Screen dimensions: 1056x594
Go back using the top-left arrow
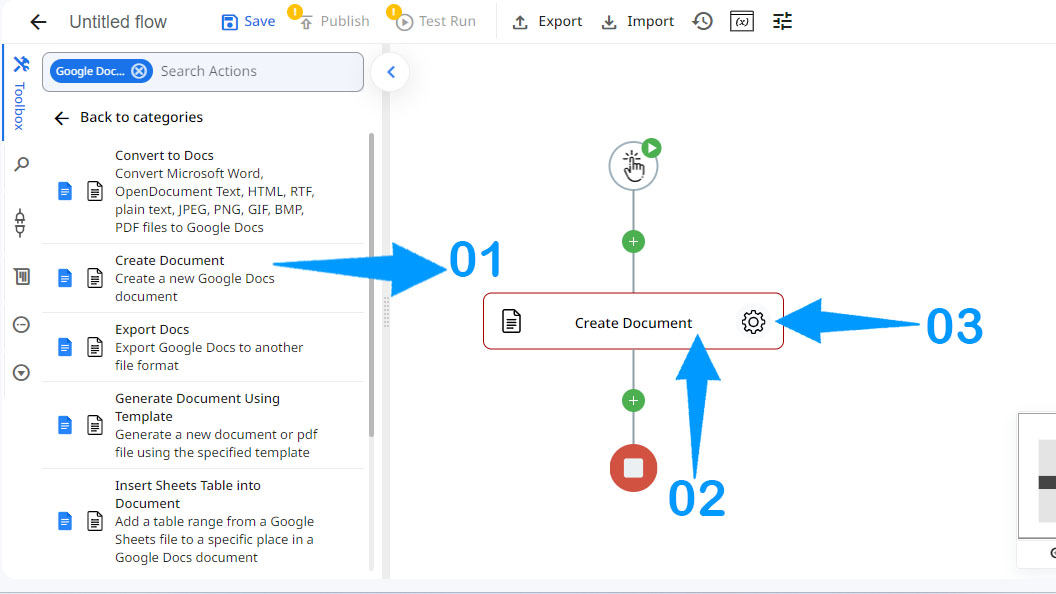pyautogui.click(x=38, y=22)
